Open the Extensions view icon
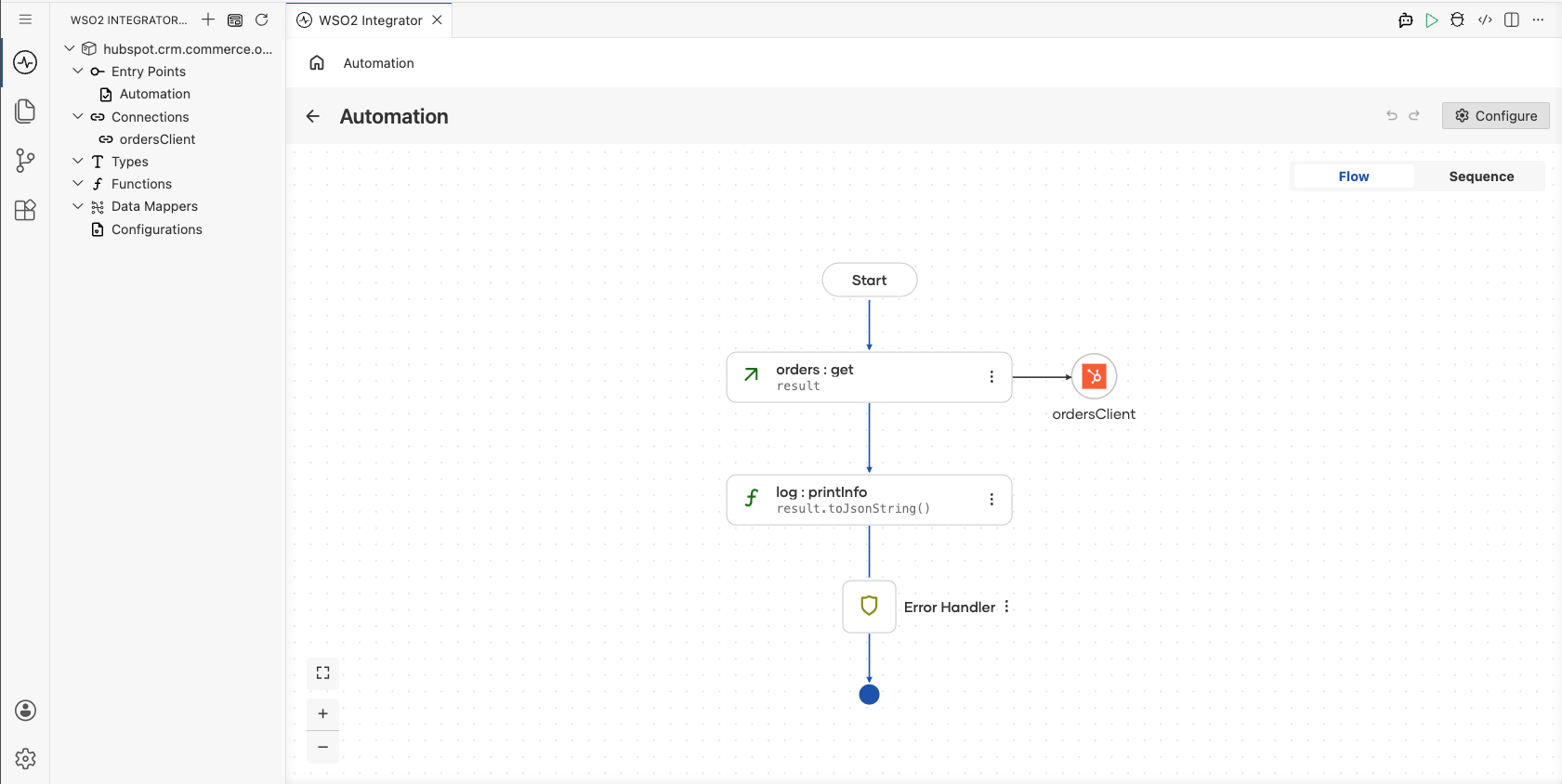1562x784 pixels. pyautogui.click(x=25, y=210)
